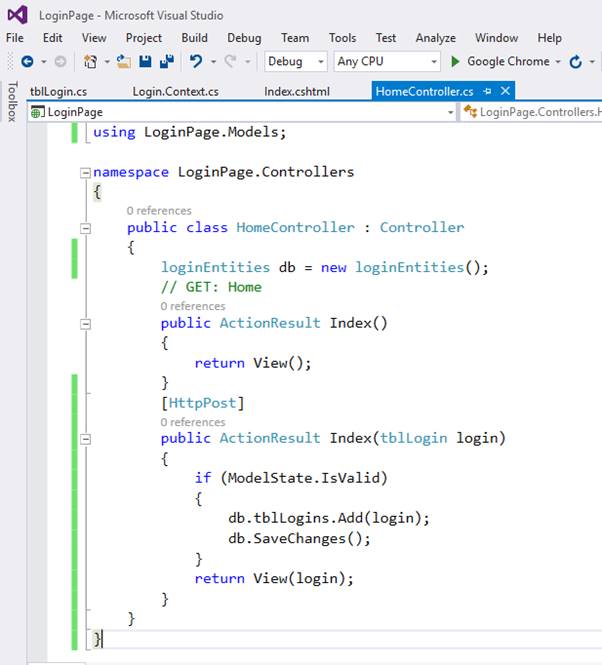Click 0 references above Index() method

click(x=193, y=306)
